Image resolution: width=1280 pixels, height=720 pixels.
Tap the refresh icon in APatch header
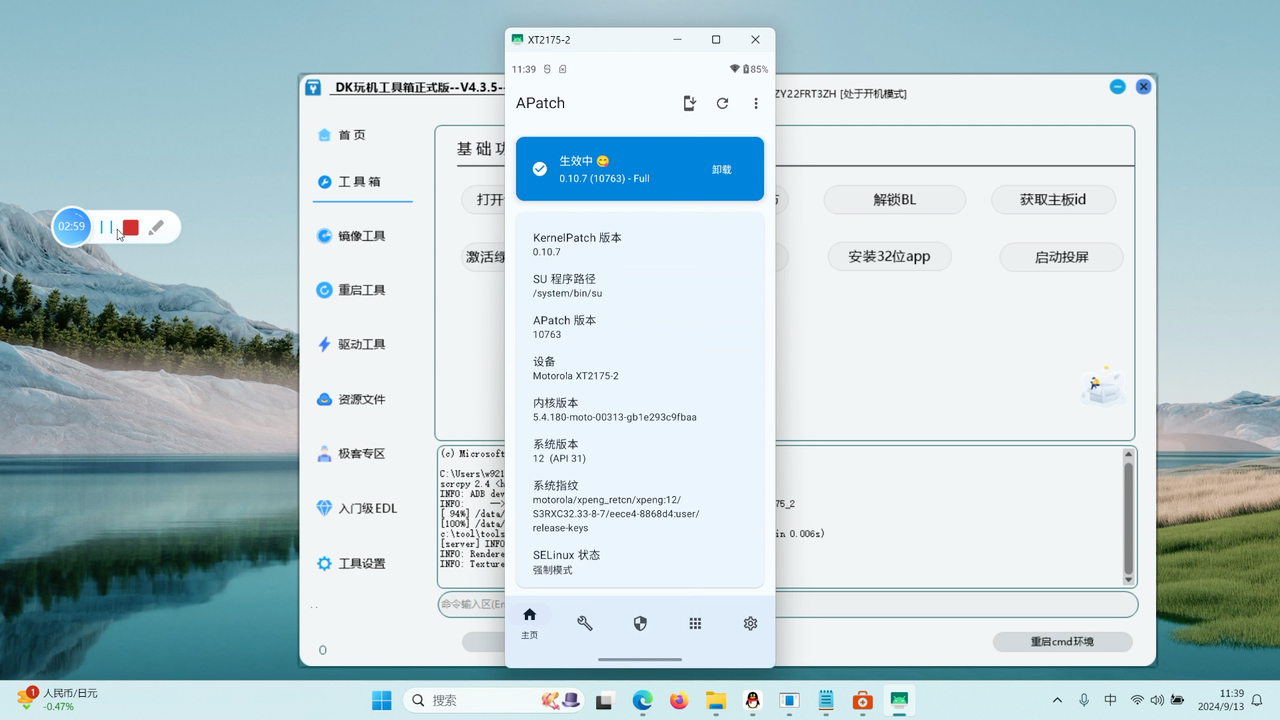(x=722, y=103)
